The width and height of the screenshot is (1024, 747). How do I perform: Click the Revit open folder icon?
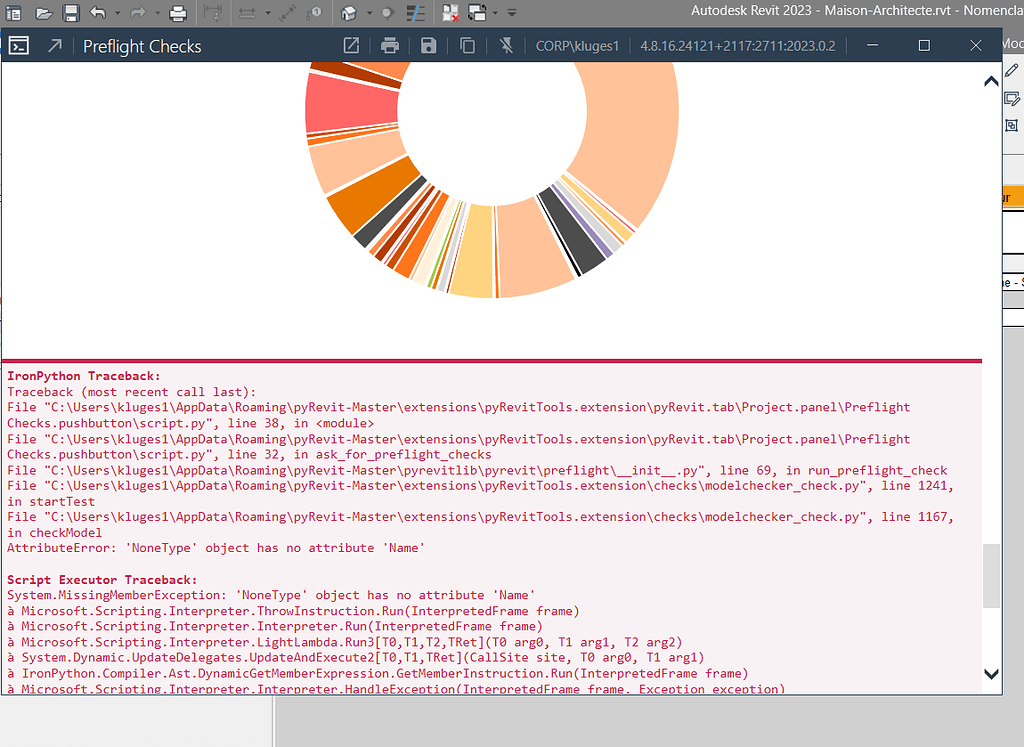tap(43, 13)
